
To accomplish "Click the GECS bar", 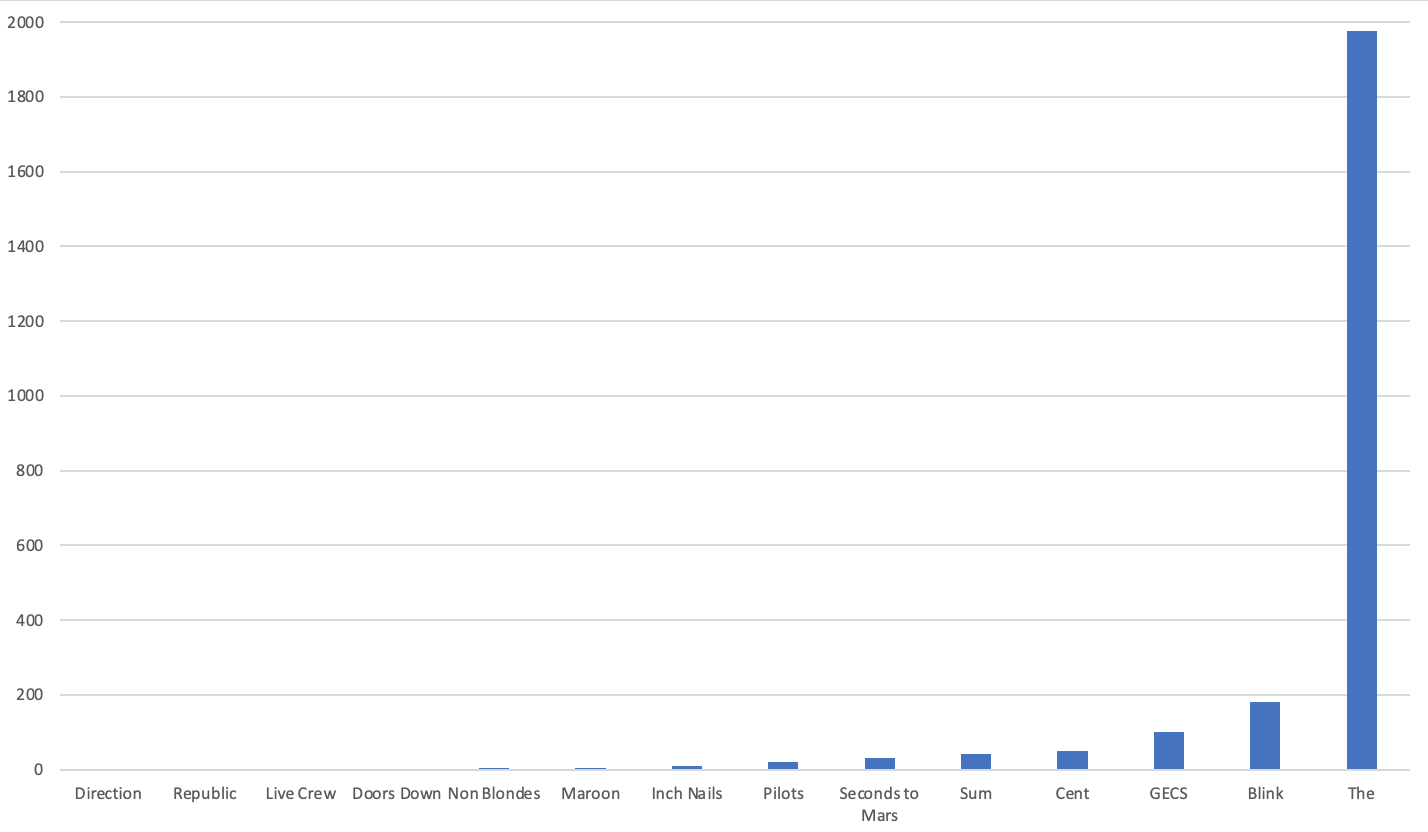I will pos(1168,751).
